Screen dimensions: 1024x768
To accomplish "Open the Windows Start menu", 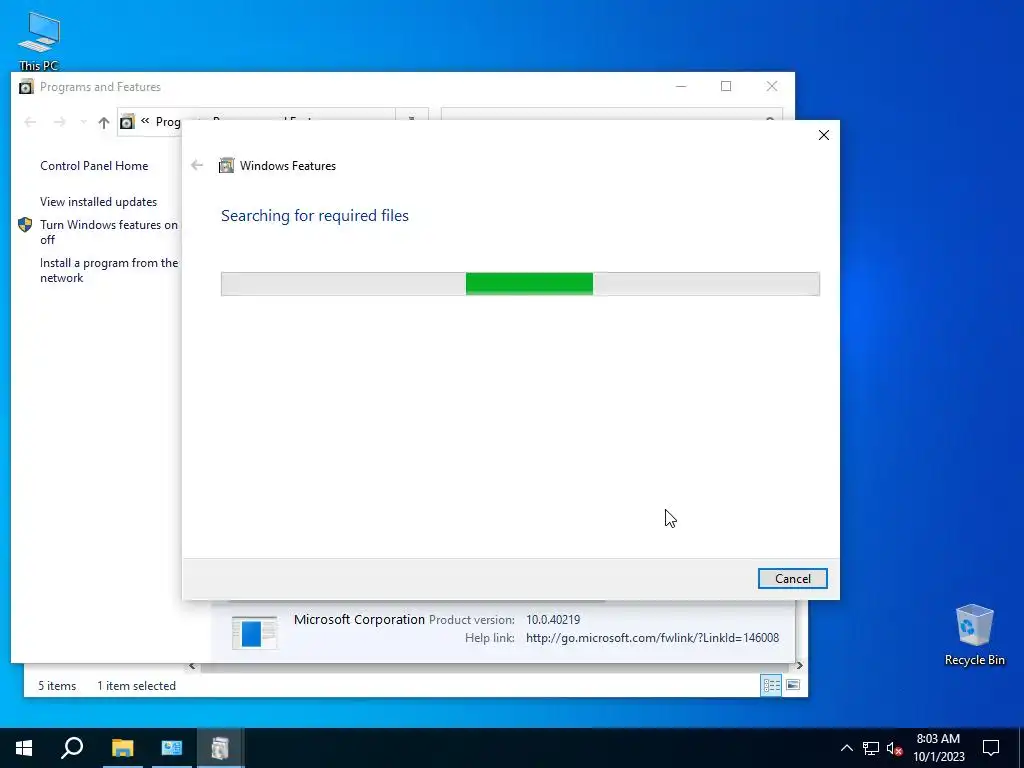I will click(x=24, y=748).
